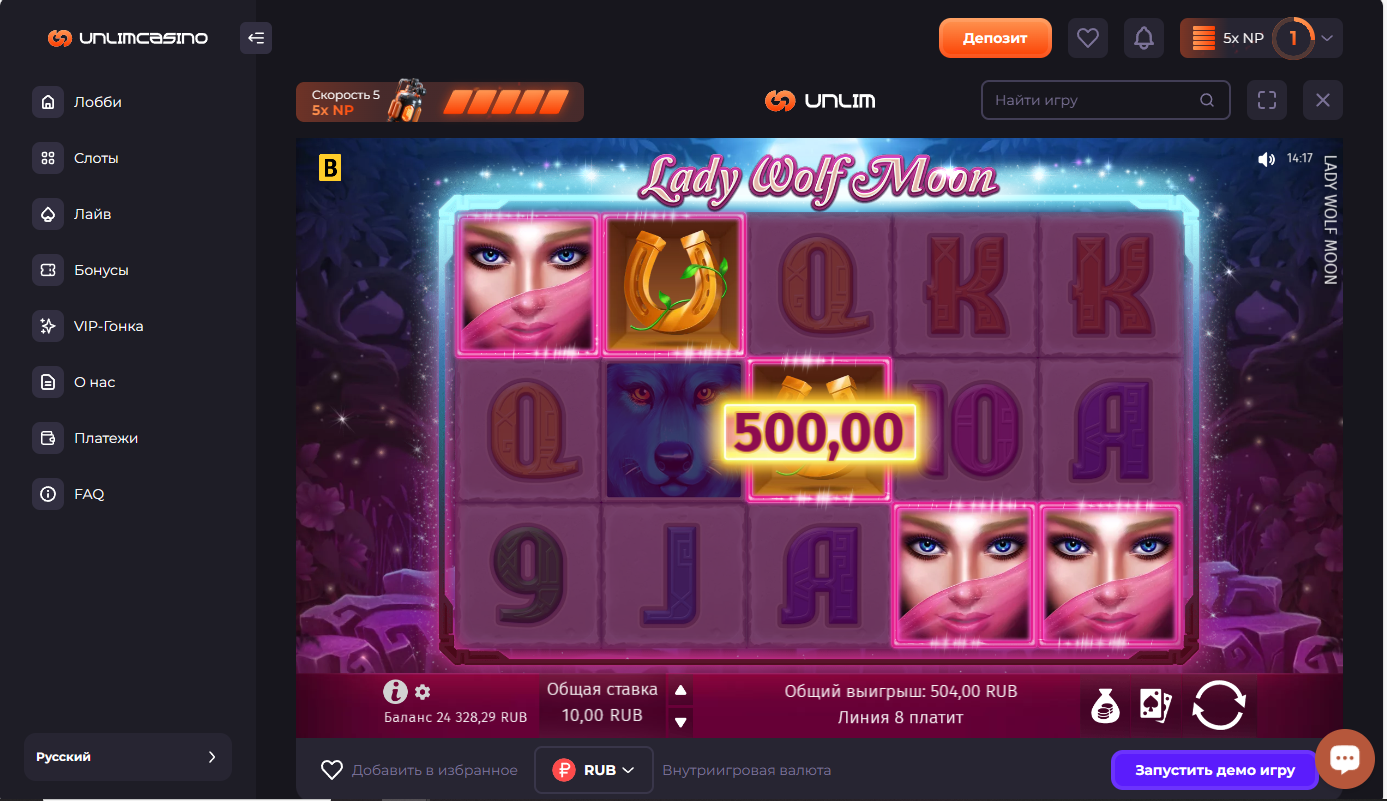Open favorites heart icon in header
Screen dimensions: 1387x801
pos(1088,39)
